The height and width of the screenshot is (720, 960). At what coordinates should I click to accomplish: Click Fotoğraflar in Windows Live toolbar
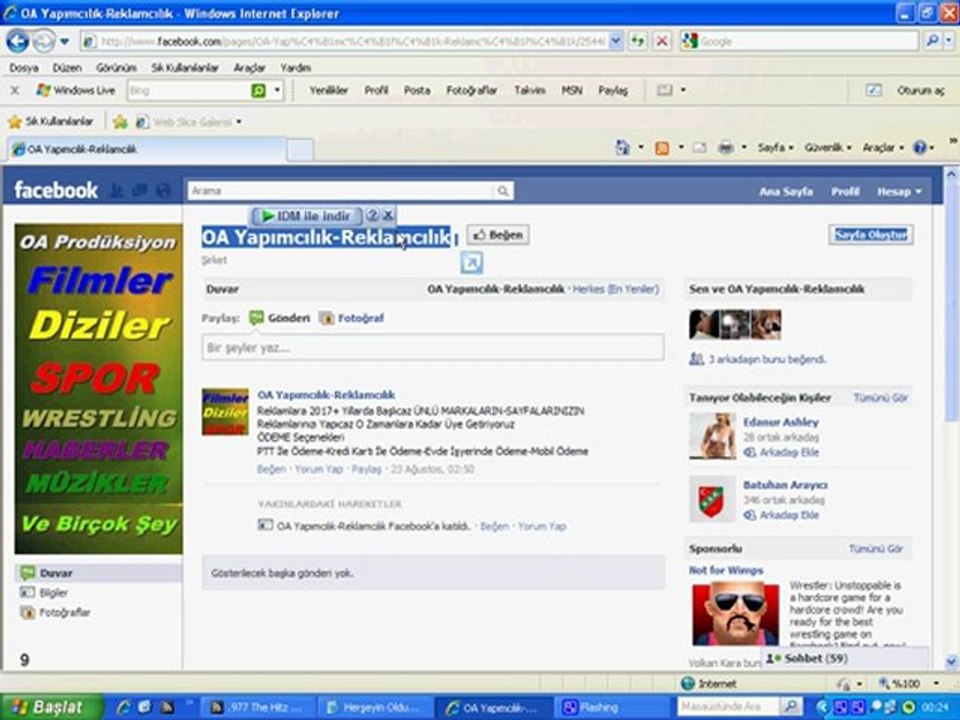471,91
